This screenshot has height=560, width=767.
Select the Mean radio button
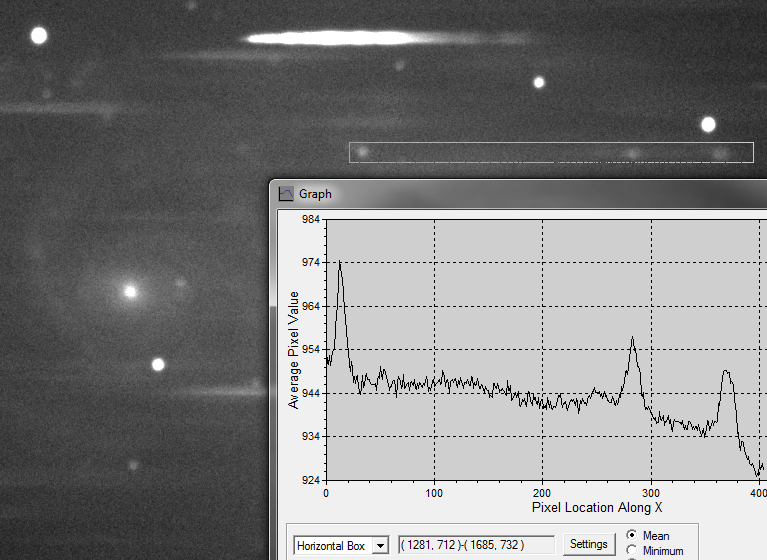tap(632, 536)
